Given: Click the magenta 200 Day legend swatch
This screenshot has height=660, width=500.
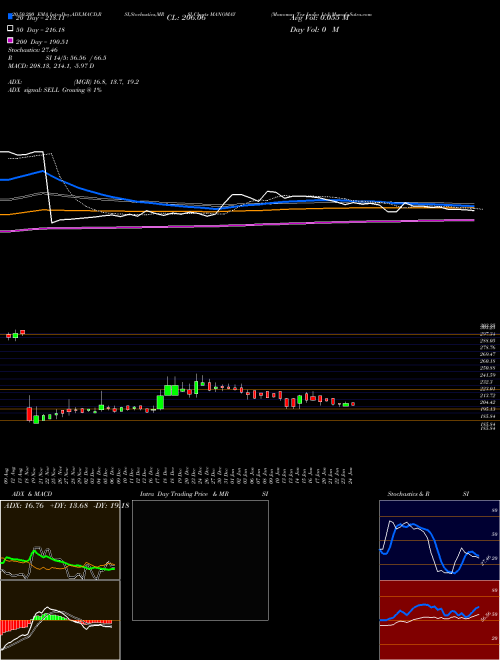Looking at the screenshot, I should (10, 40).
